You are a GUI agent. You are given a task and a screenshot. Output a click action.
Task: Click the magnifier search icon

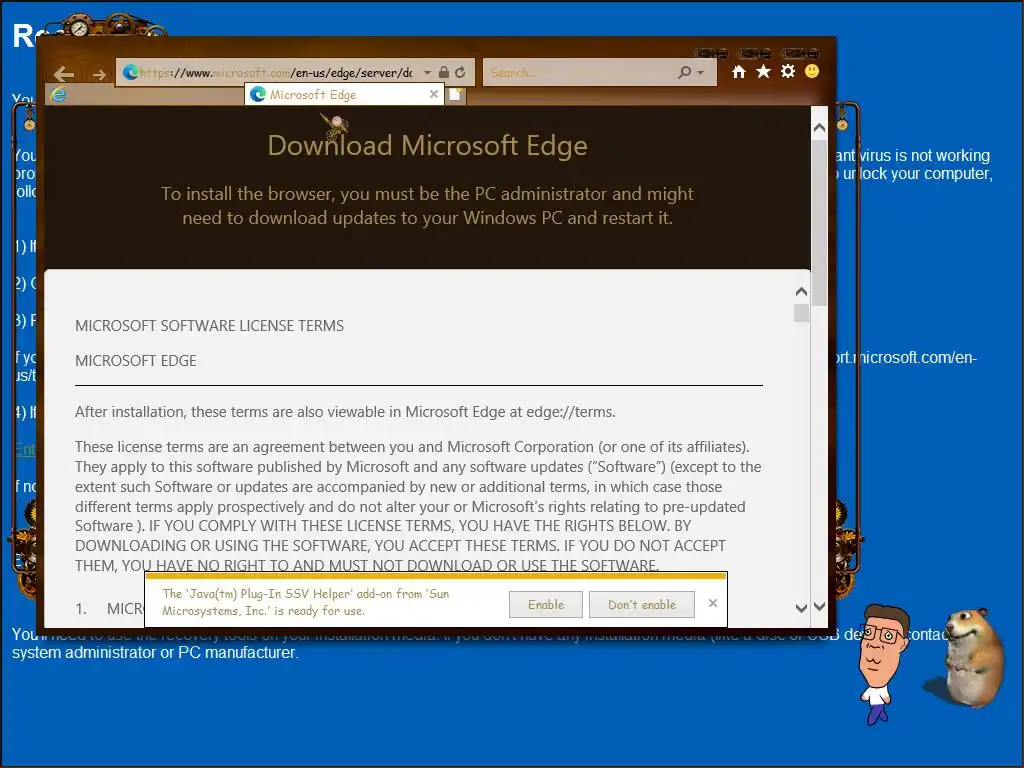pyautogui.click(x=684, y=72)
